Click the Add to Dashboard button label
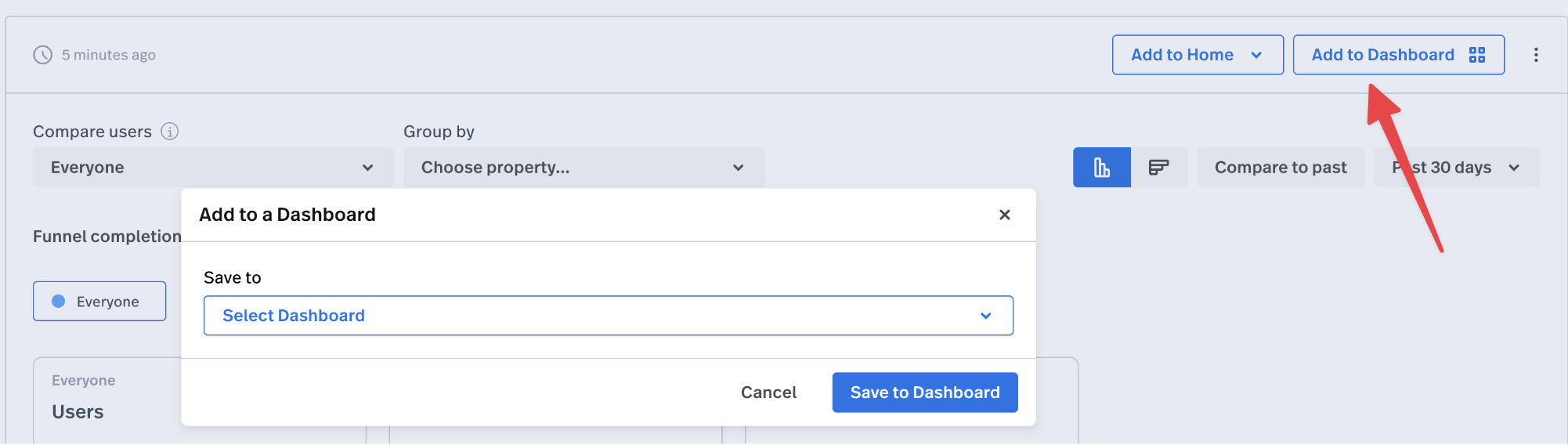Image resolution: width=1568 pixels, height=445 pixels. (1382, 55)
